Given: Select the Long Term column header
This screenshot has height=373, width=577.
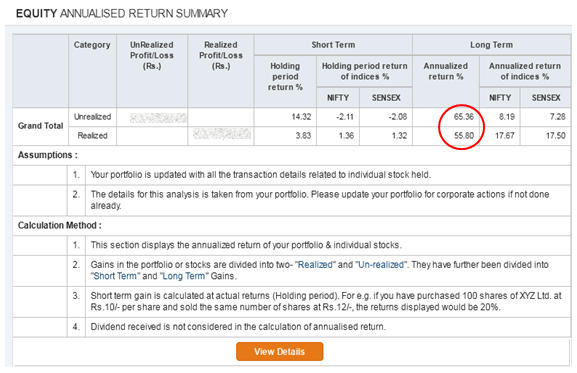Looking at the screenshot, I should (x=491, y=45).
